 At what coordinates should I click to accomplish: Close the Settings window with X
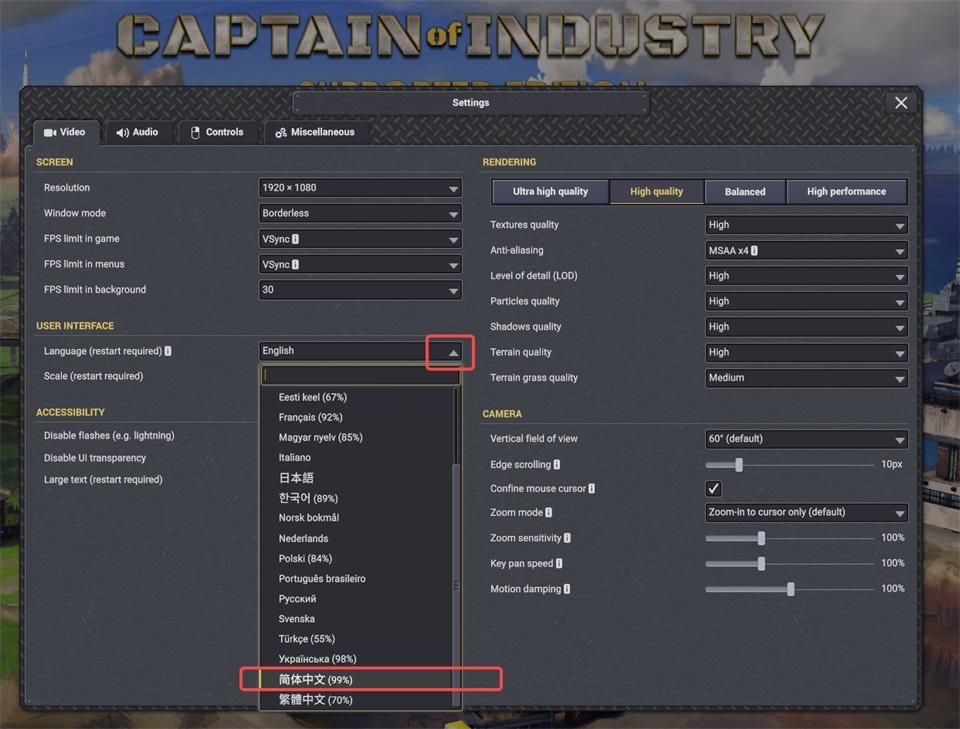[x=901, y=103]
